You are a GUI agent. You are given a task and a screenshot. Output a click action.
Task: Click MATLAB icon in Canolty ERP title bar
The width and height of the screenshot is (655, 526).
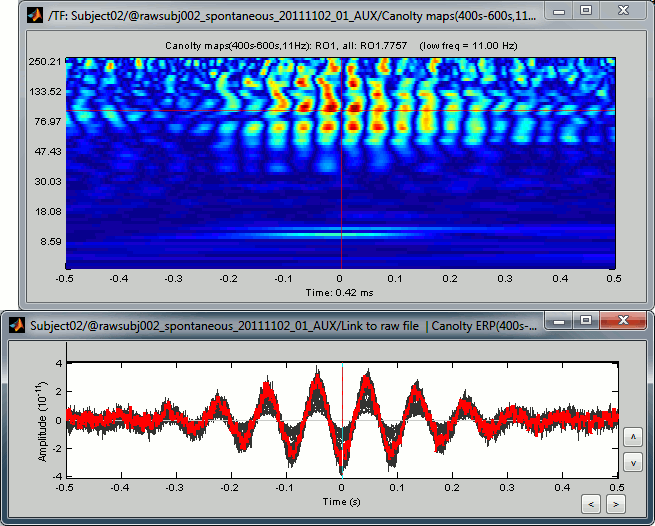(x=15, y=325)
